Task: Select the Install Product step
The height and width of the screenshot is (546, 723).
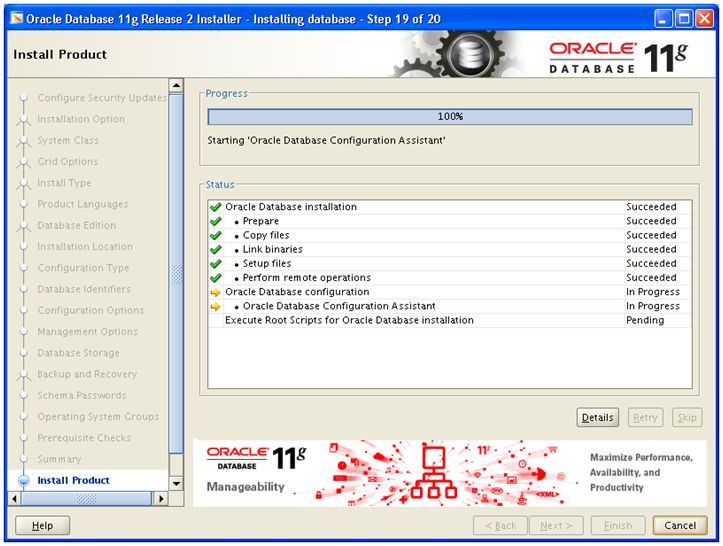Action: tap(73, 481)
